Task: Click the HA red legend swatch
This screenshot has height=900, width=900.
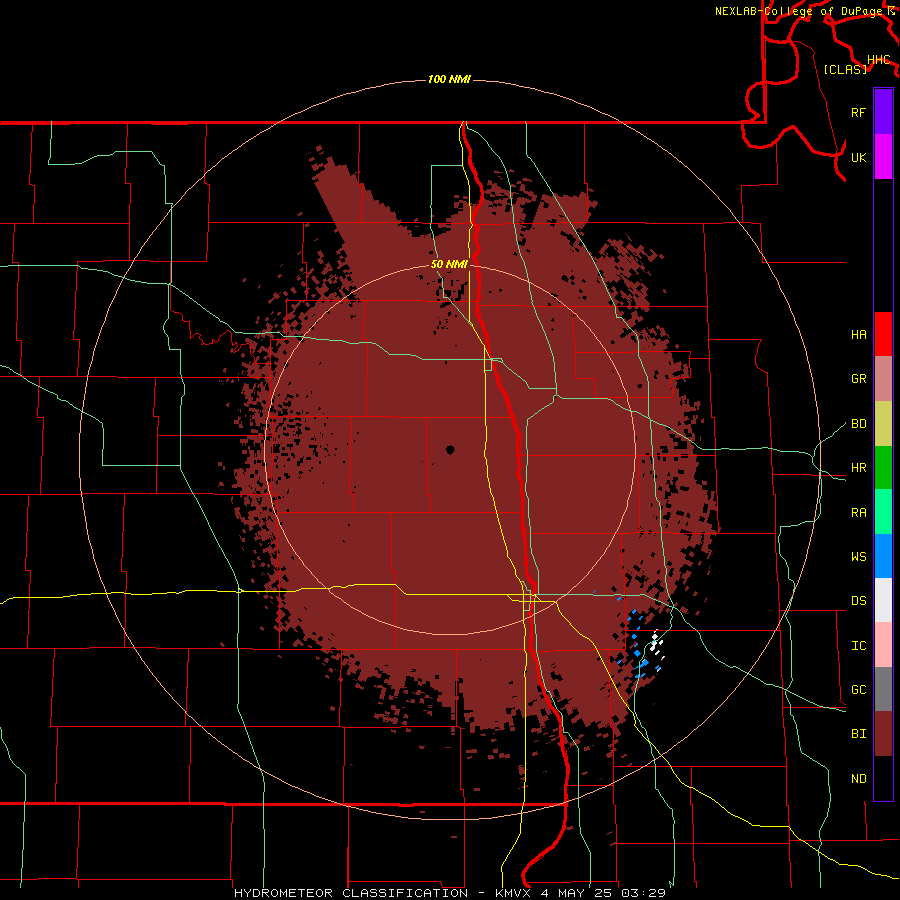Action: 883,334
